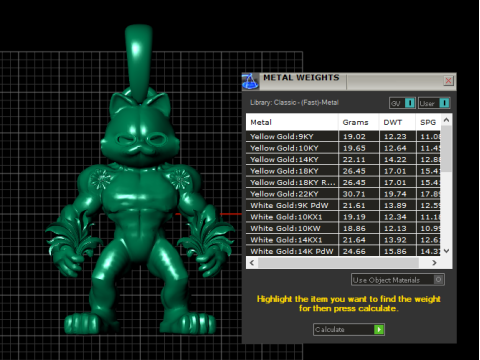Toggle the GV library switch
The height and width of the screenshot is (360, 480).
402,103
